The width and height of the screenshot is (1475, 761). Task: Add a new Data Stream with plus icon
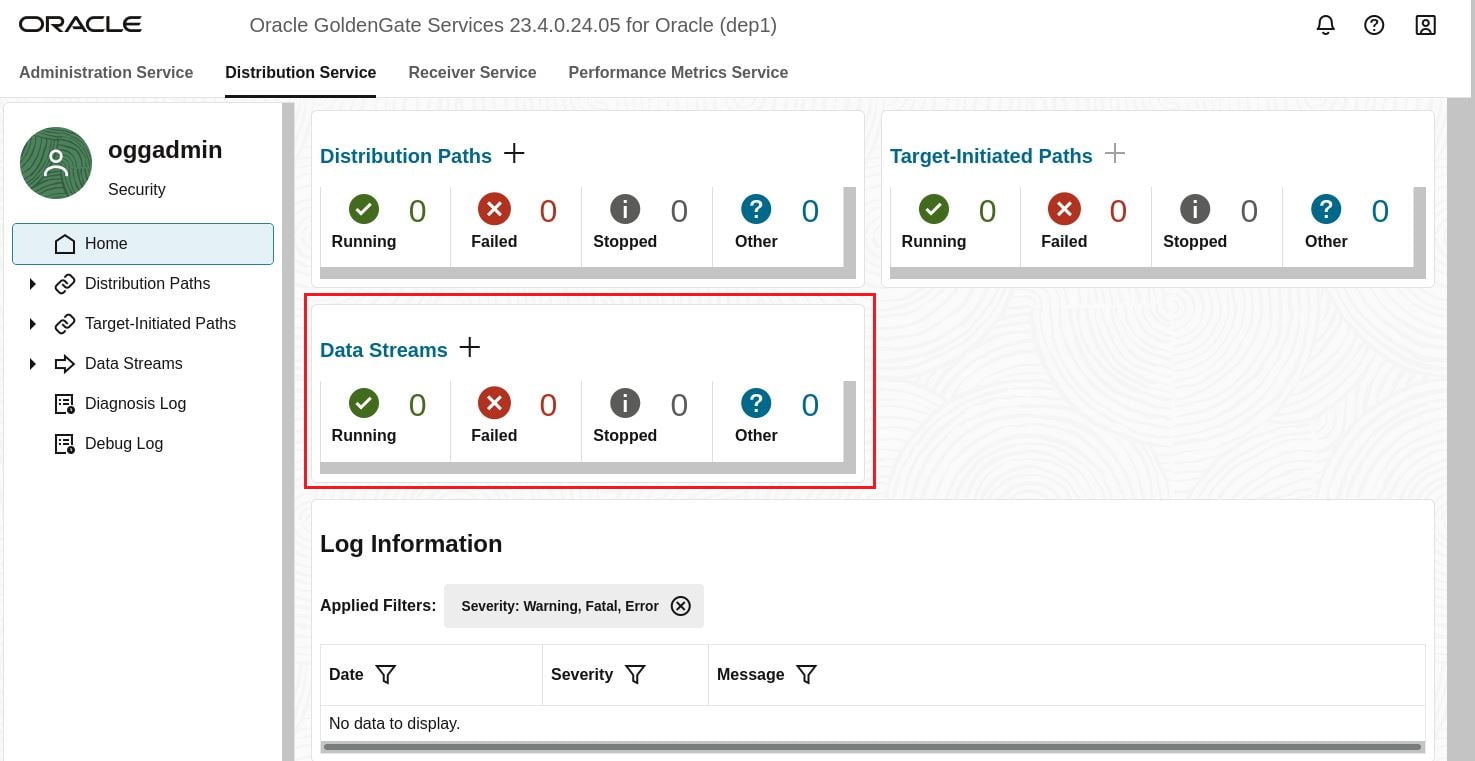tap(470, 347)
